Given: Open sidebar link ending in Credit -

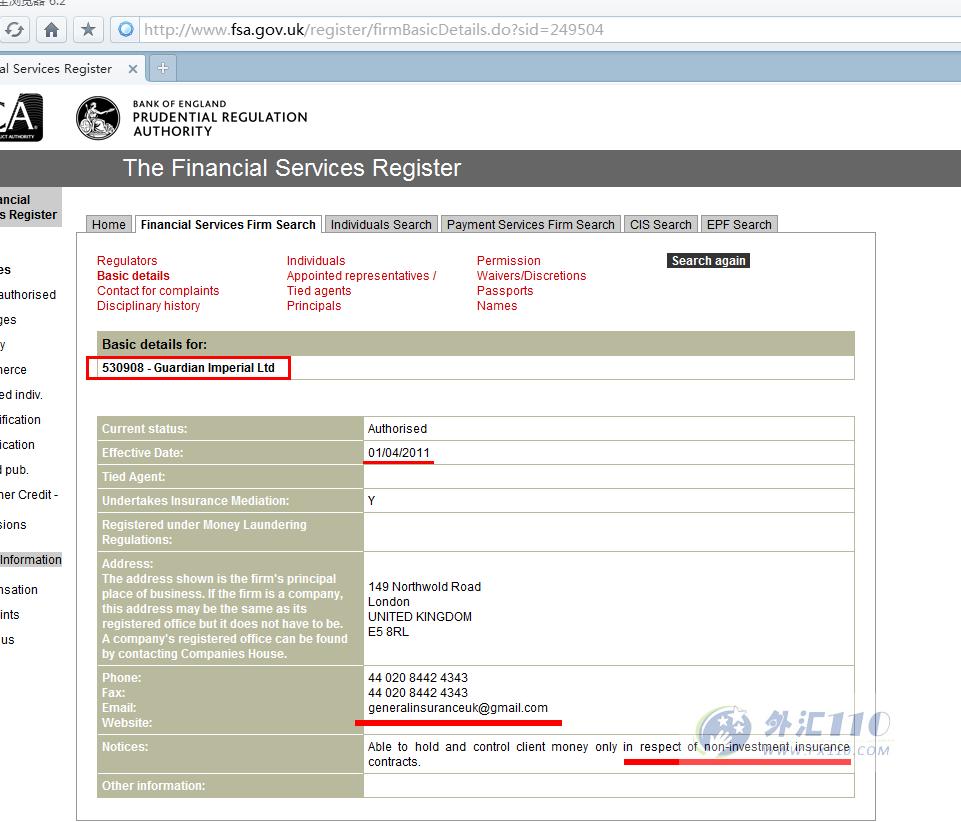Looking at the screenshot, I should coord(29,495).
